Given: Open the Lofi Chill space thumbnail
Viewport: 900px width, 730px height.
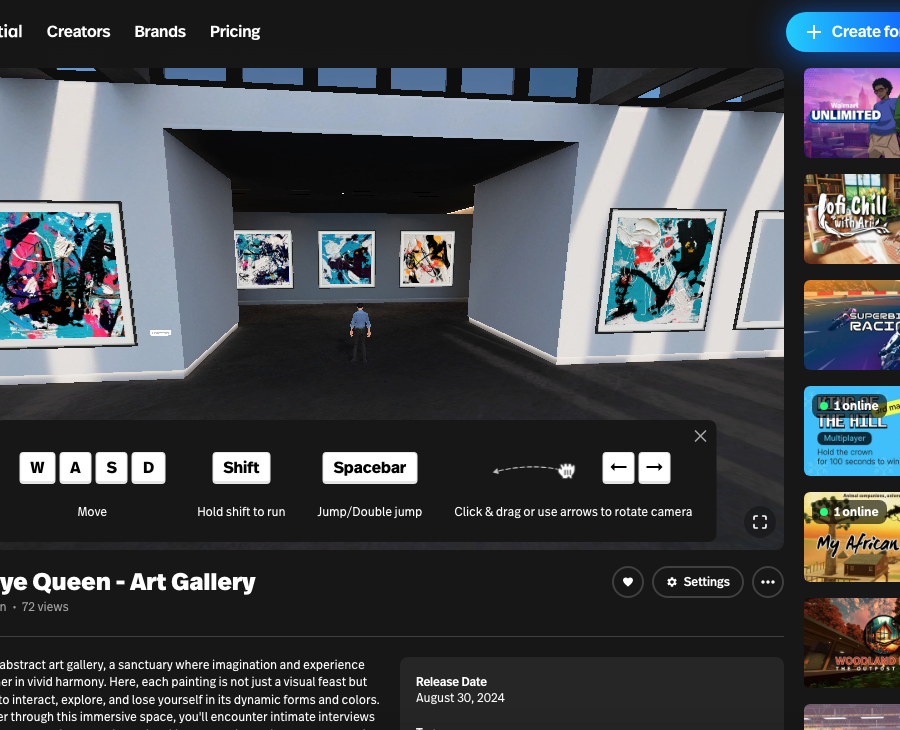Looking at the screenshot, I should coord(852,219).
